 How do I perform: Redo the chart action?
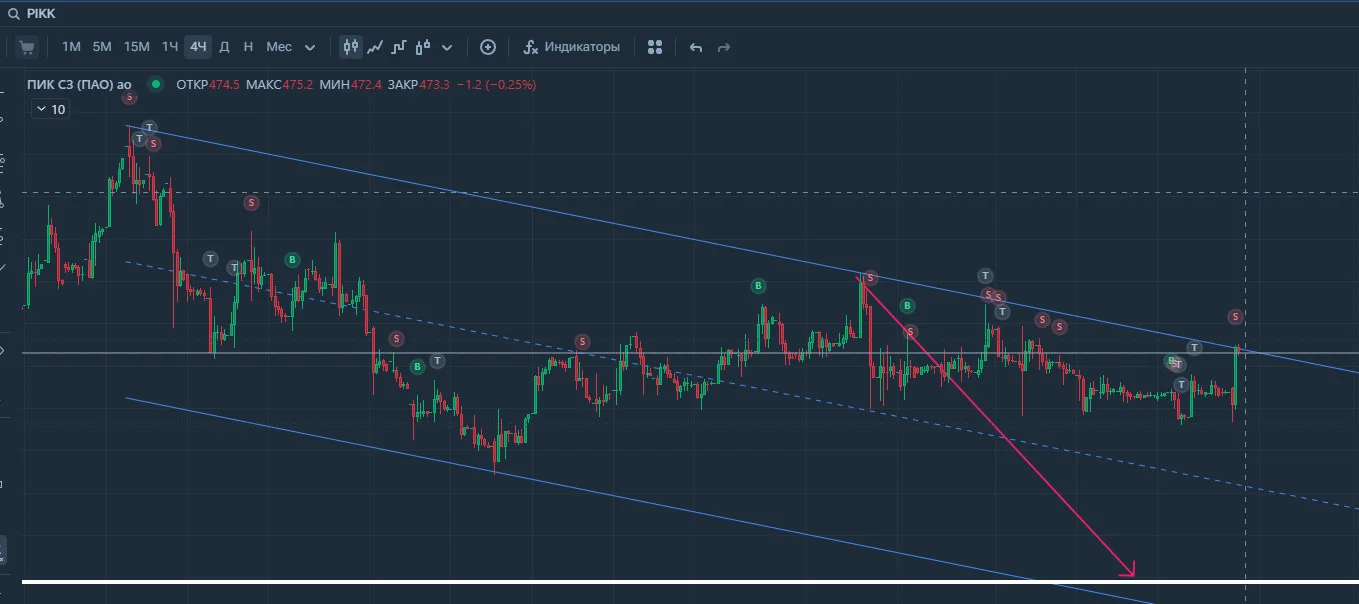(724, 47)
